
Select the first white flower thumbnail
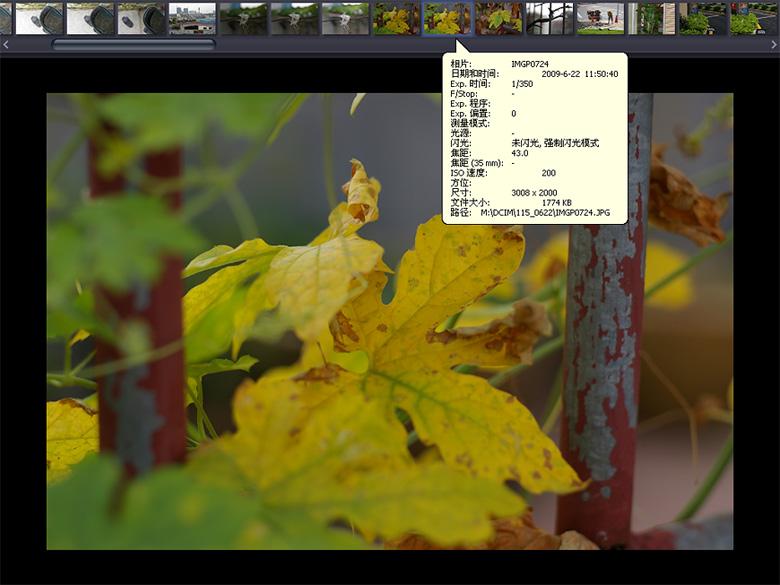[x=243, y=18]
